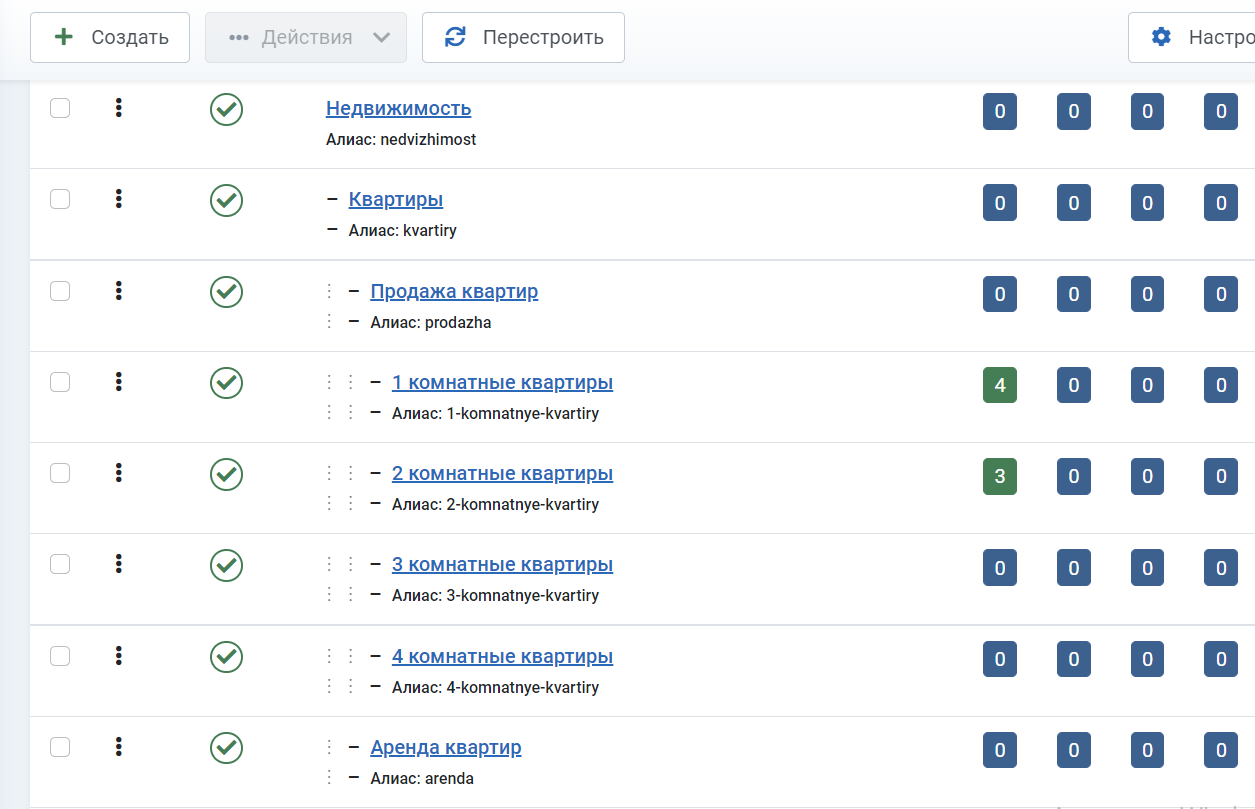Open the Действия dropdown

[x=306, y=38]
